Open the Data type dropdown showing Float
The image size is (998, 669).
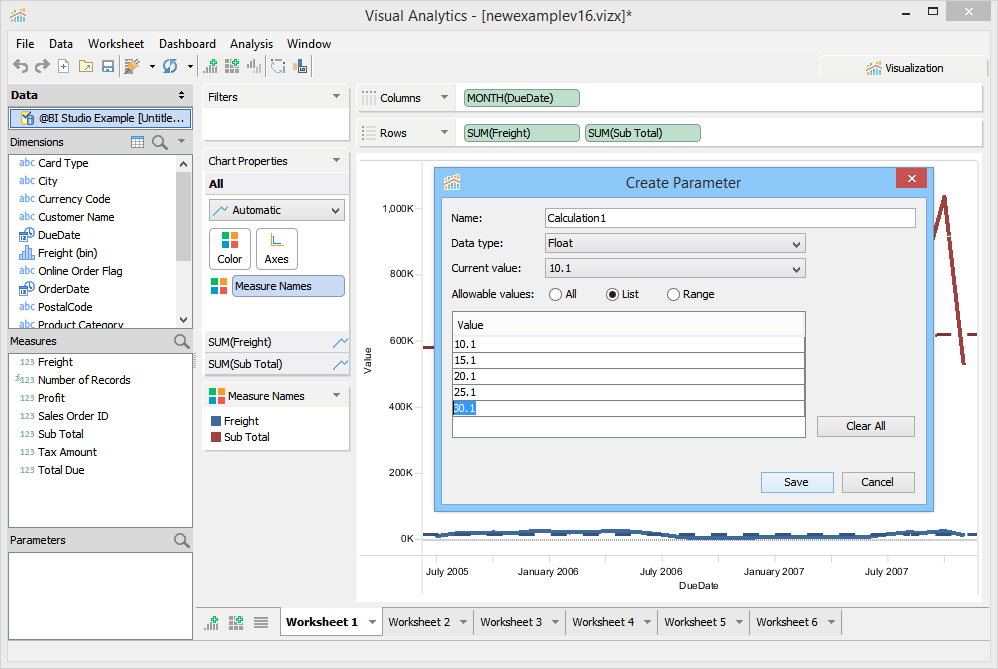(x=675, y=243)
